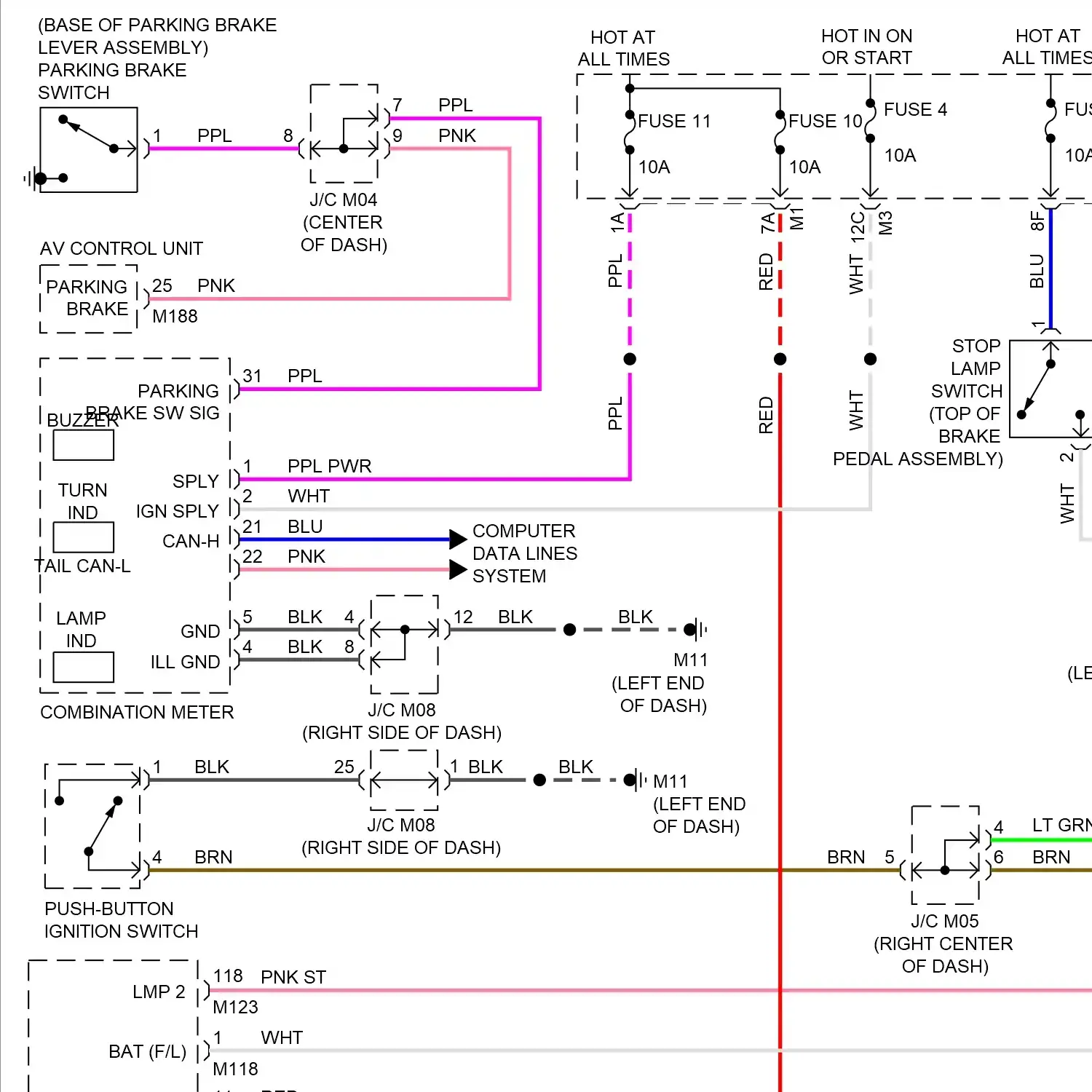
Task: Select the Turn Ind box in Combination Meter
Action: 82,539
